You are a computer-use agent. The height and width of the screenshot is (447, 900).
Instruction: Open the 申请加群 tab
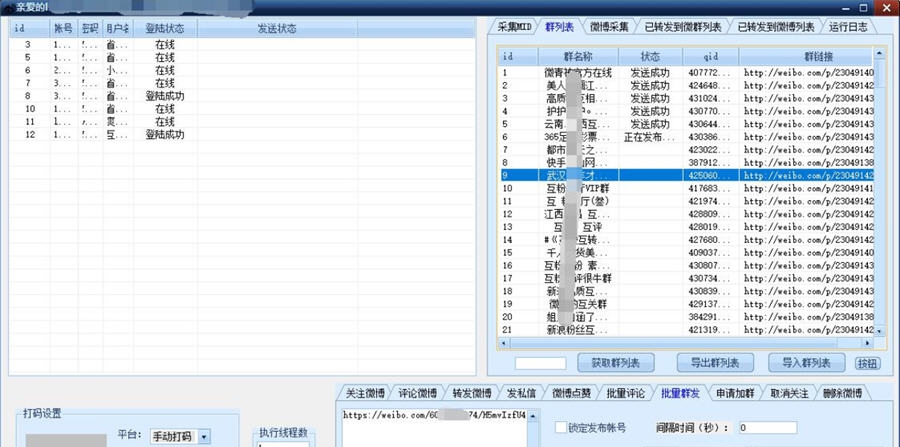click(734, 393)
